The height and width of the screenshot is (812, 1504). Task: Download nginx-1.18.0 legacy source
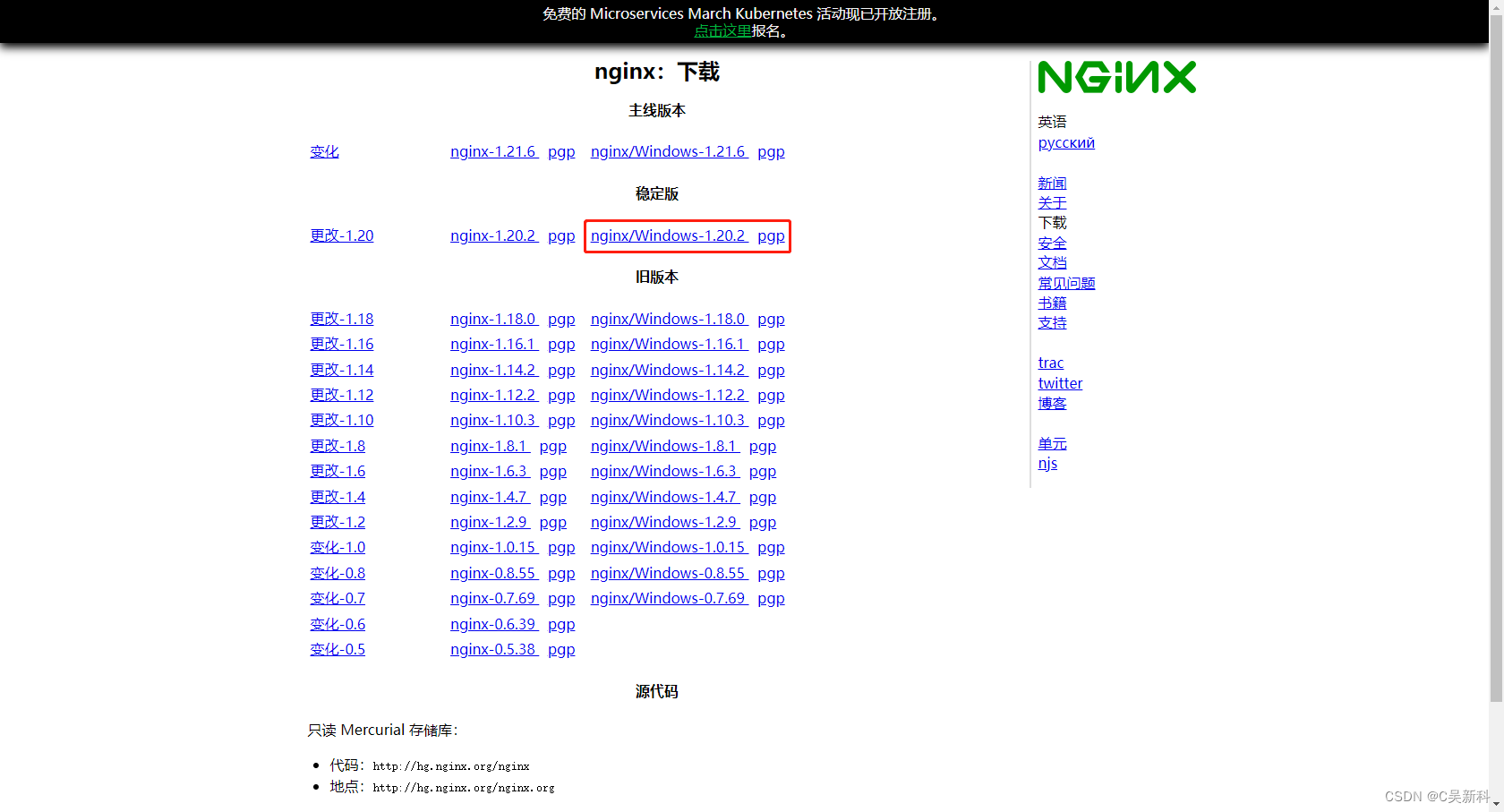[493, 319]
